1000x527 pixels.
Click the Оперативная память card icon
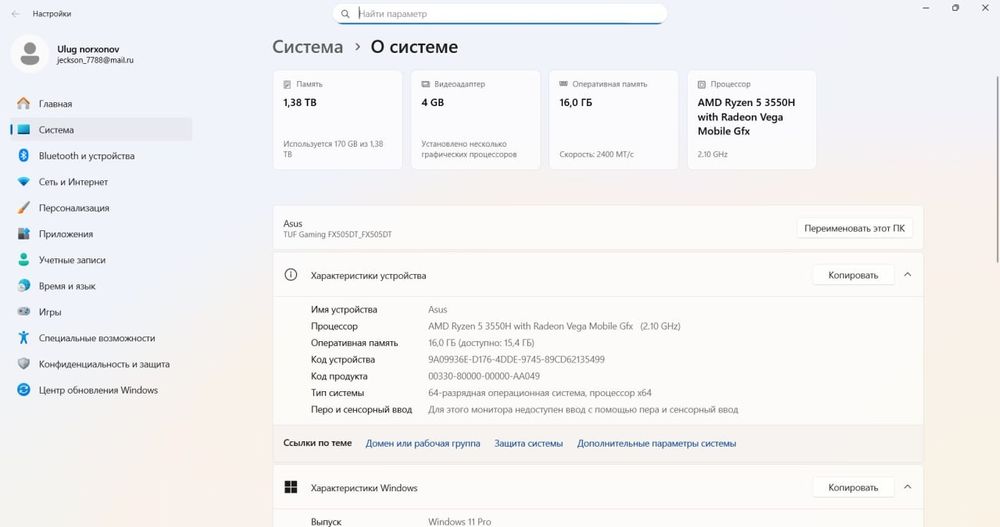point(564,84)
